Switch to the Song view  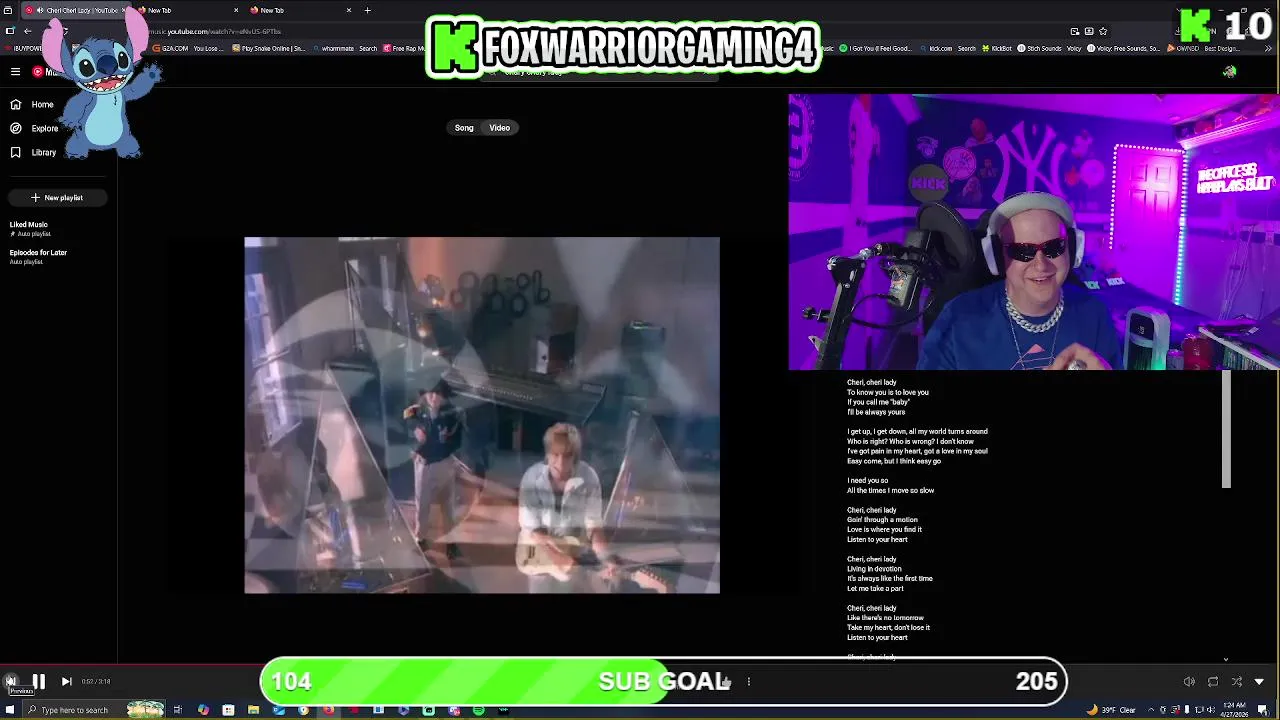click(464, 128)
